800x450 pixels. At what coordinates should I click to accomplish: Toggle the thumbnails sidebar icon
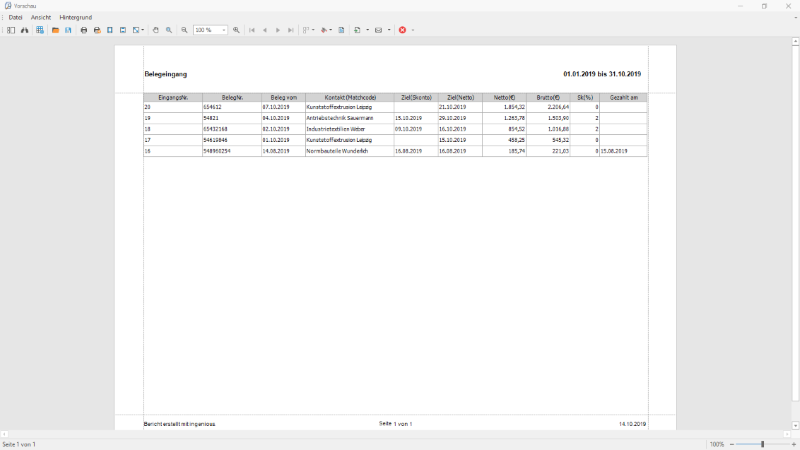pyautogui.click(x=11, y=30)
